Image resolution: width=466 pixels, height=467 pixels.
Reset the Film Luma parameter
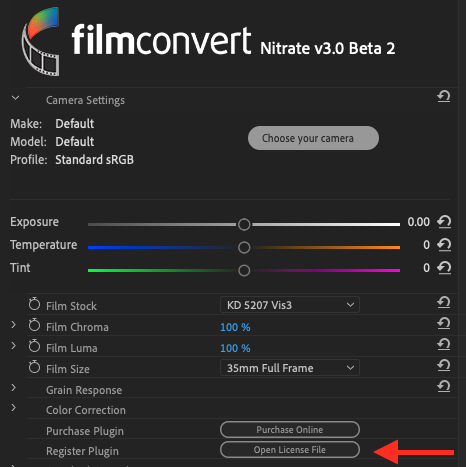[x=444, y=344]
